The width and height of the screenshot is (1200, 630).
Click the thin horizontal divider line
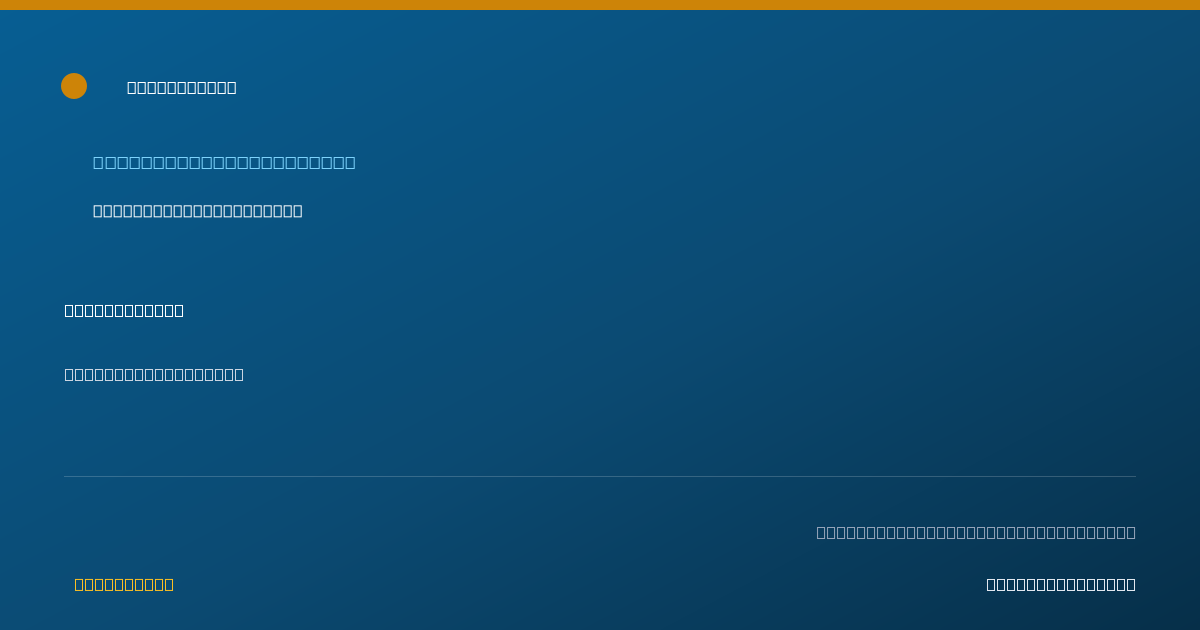click(x=600, y=476)
